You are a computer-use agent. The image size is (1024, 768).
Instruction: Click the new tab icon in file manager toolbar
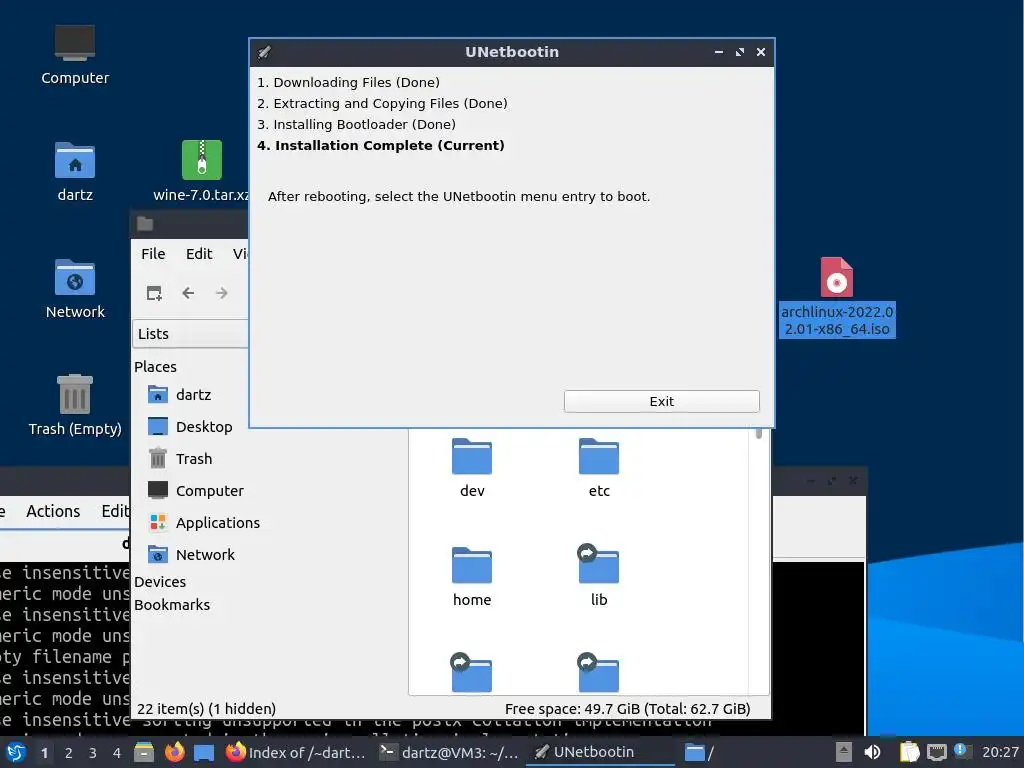[154, 293]
